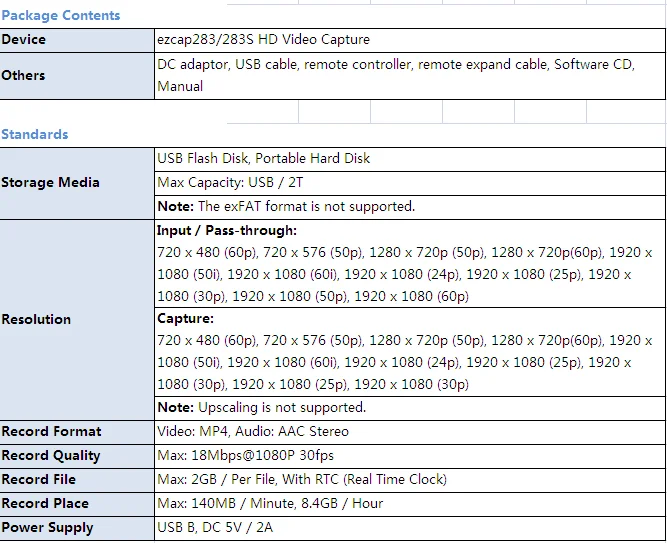Click the Package Contents heading
Screen dimensions: 667x543
coord(61,15)
